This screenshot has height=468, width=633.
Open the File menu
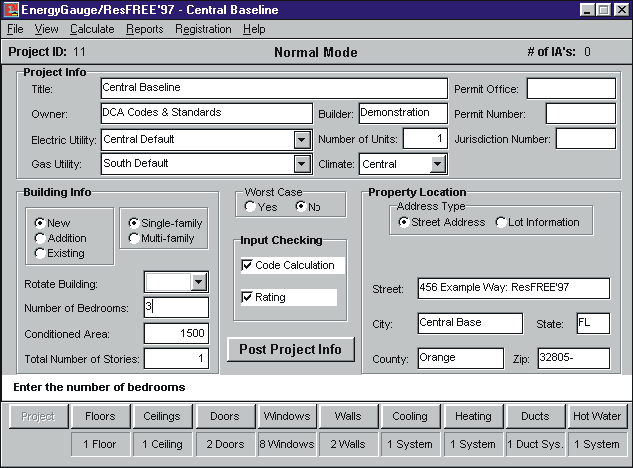(15, 29)
